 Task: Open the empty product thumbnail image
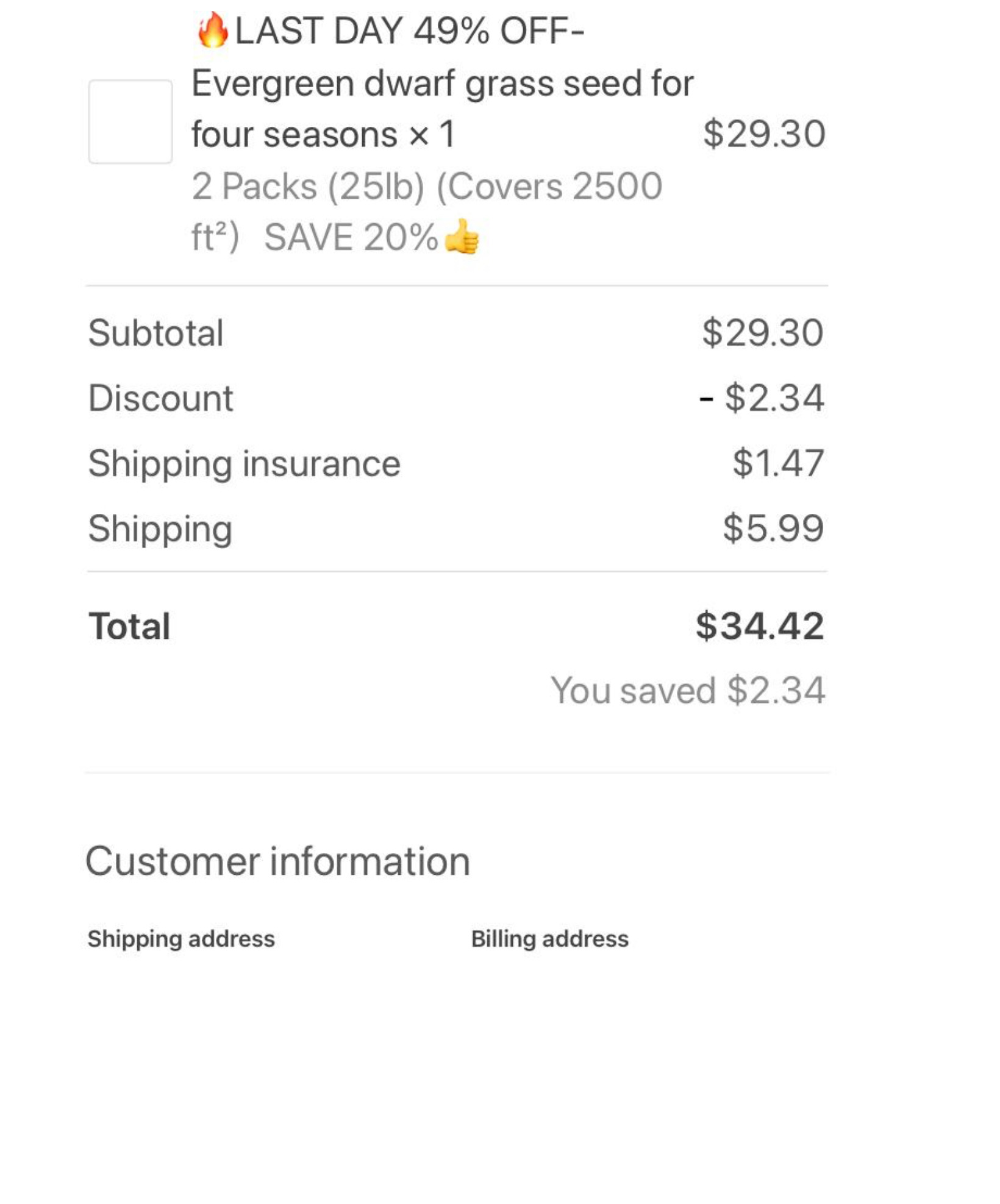click(130, 121)
